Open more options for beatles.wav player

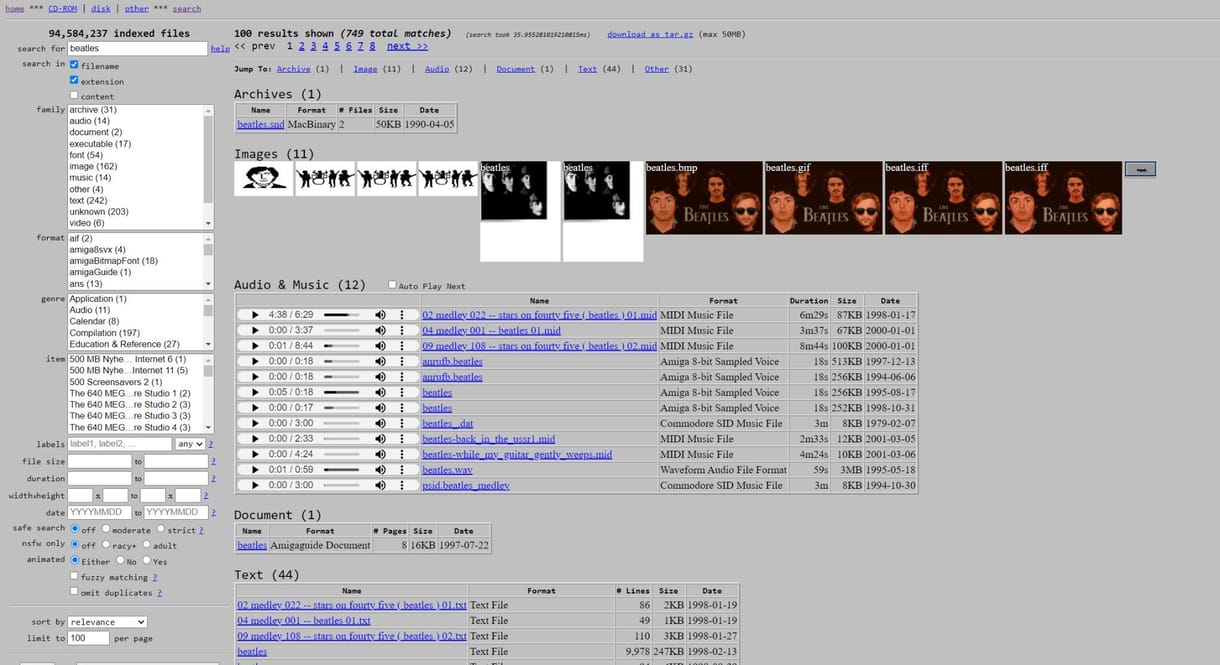pos(402,470)
